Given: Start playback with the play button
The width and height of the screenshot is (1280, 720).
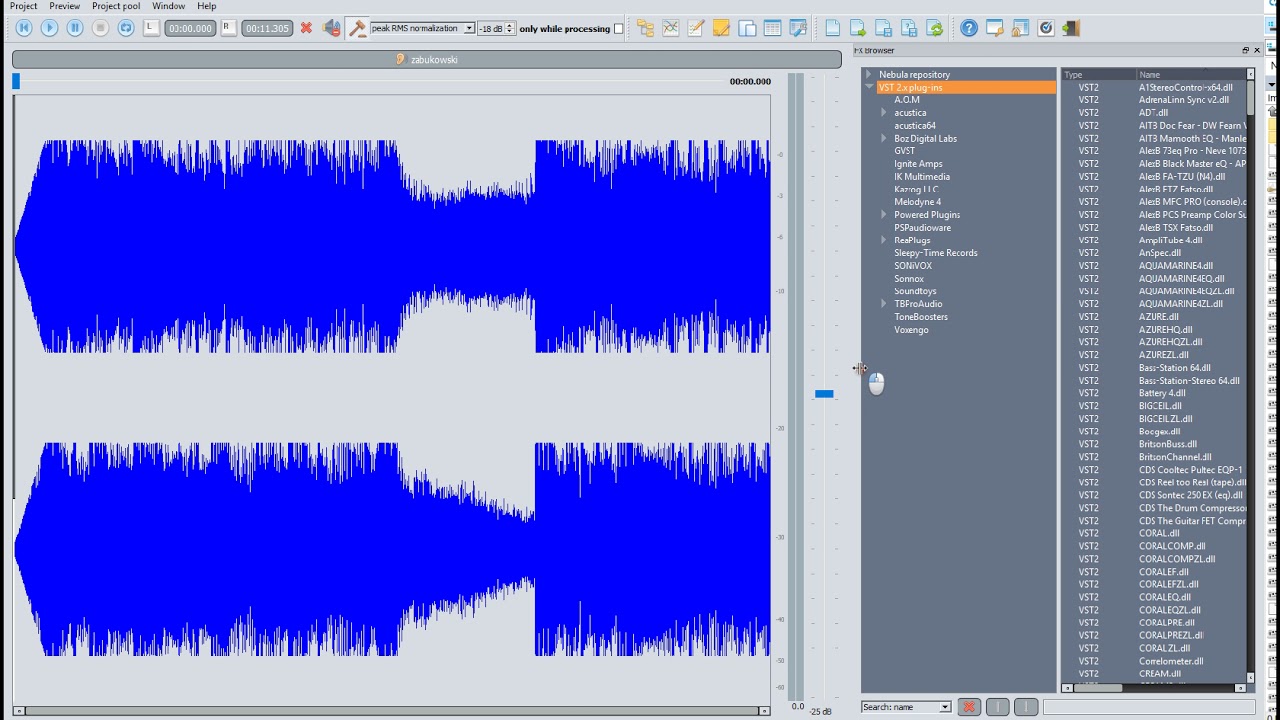Looking at the screenshot, I should (x=49, y=28).
